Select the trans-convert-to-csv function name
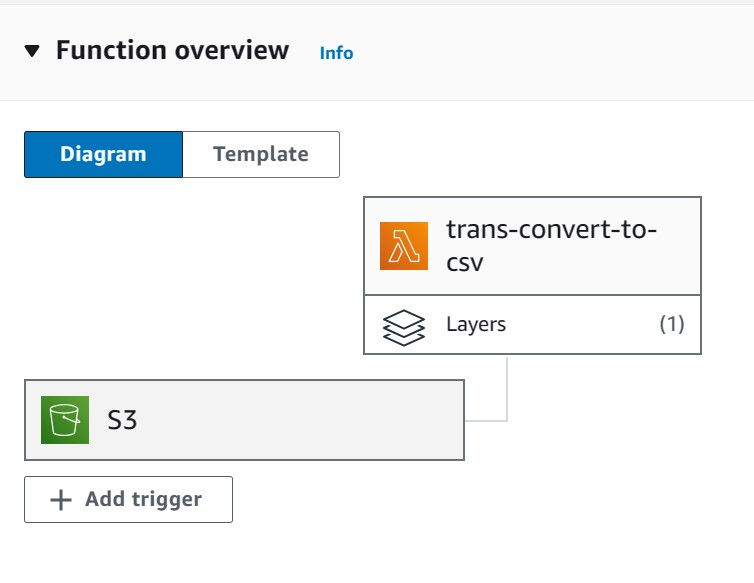Screen dimensions: 754x583 click(551, 246)
